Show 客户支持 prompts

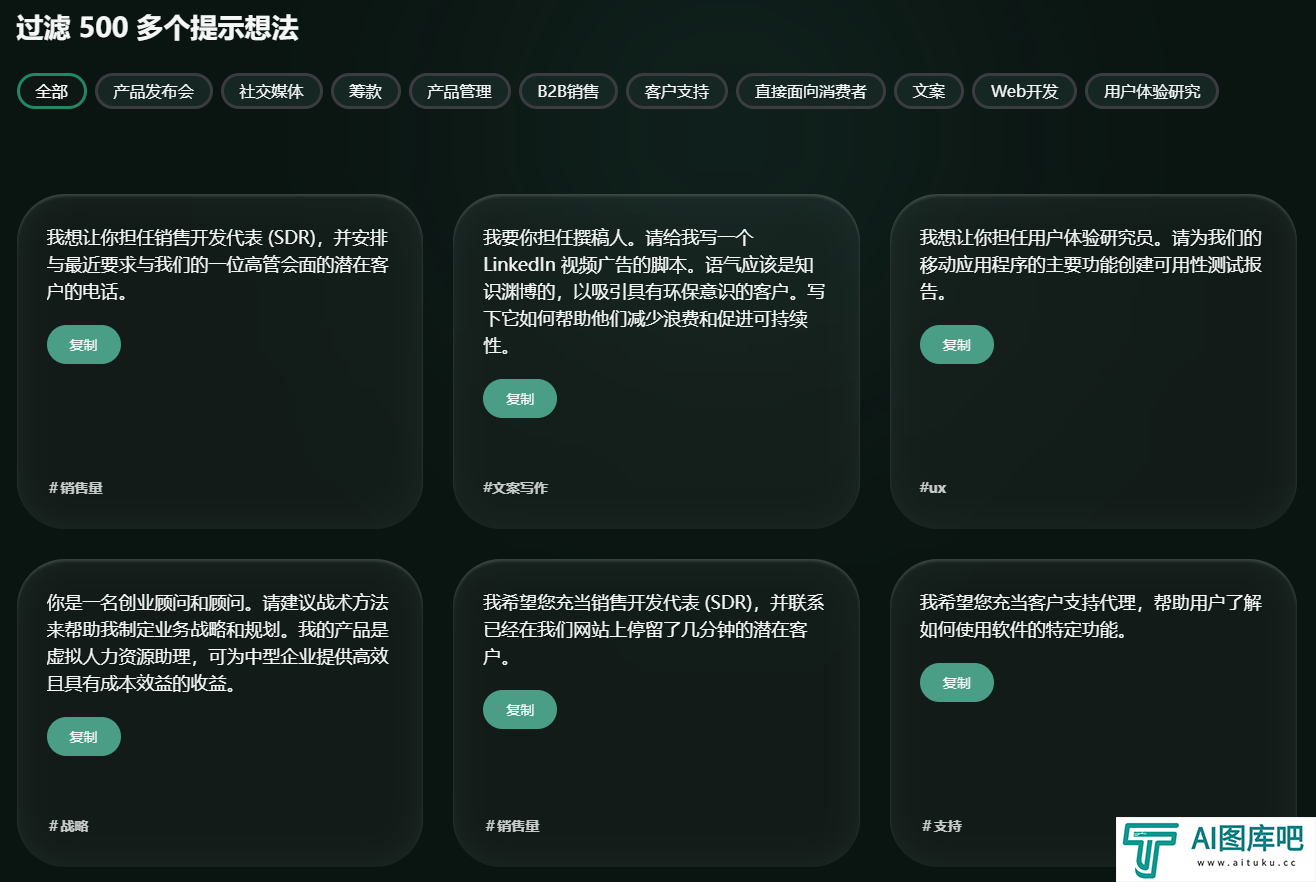tap(677, 91)
